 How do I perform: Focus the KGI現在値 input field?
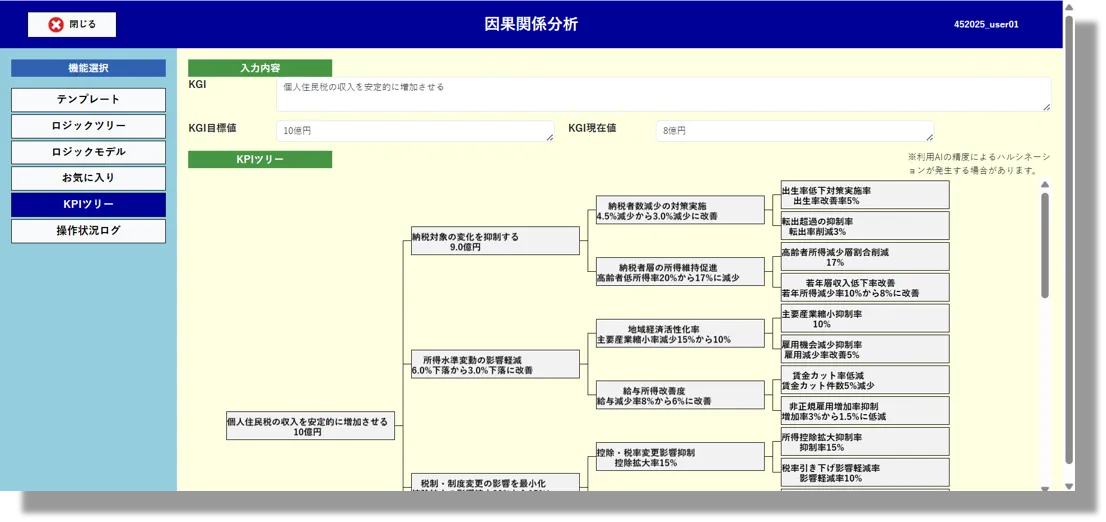(794, 131)
